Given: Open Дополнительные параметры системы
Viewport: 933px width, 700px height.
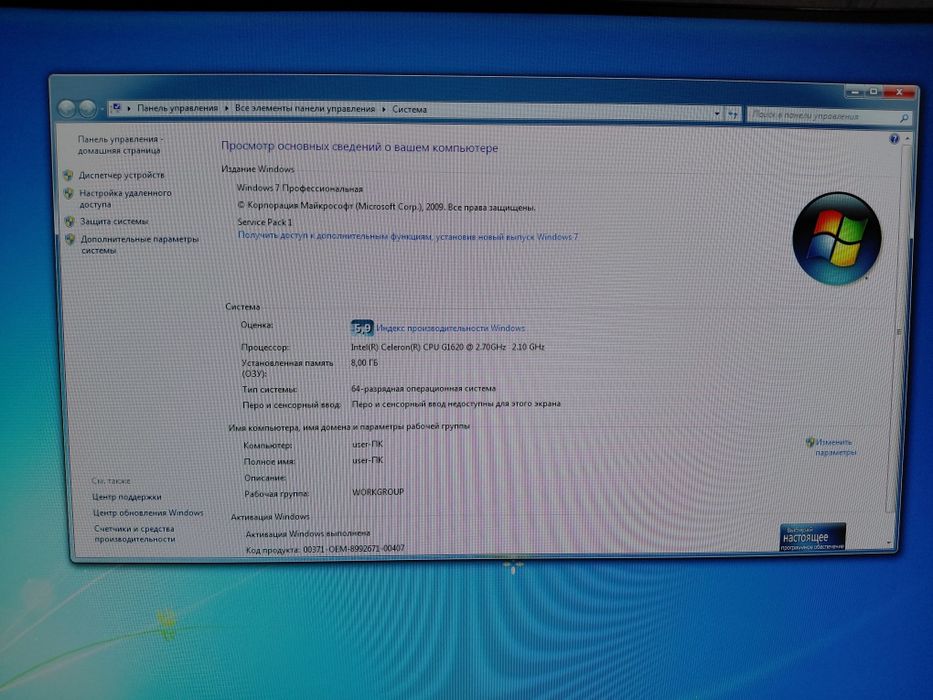Looking at the screenshot, I should click(140, 245).
